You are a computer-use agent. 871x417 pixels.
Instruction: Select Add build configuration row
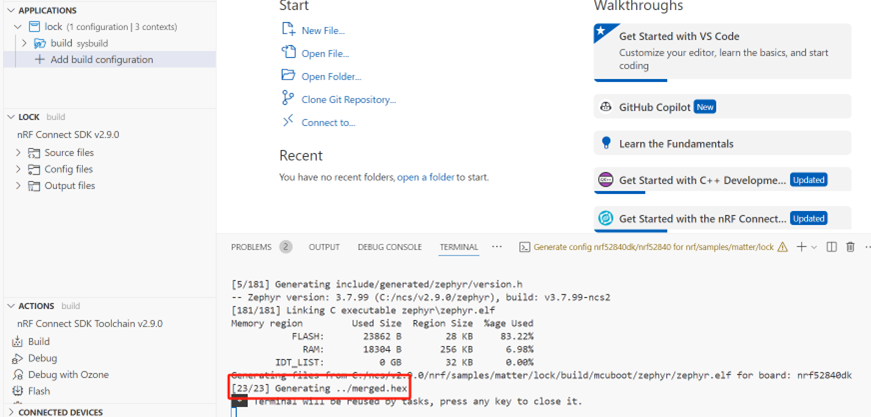point(109,59)
